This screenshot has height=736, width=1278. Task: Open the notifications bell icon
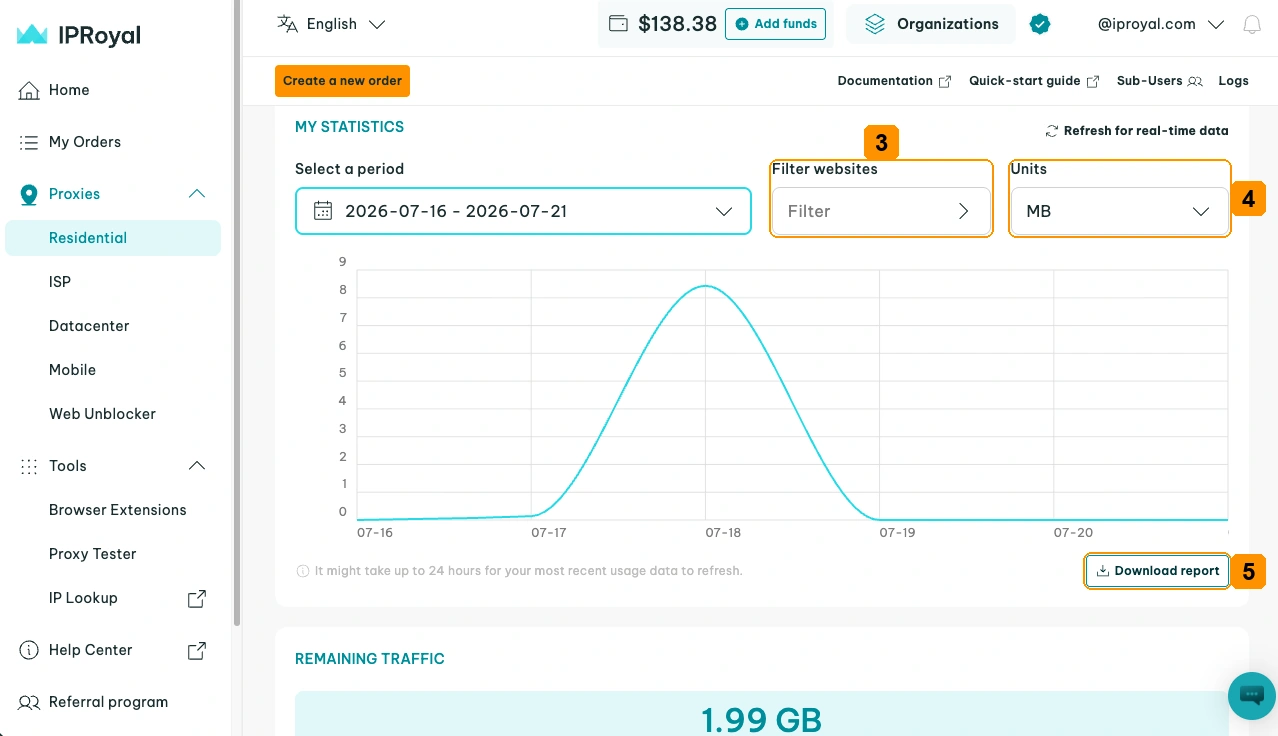pos(1251,25)
